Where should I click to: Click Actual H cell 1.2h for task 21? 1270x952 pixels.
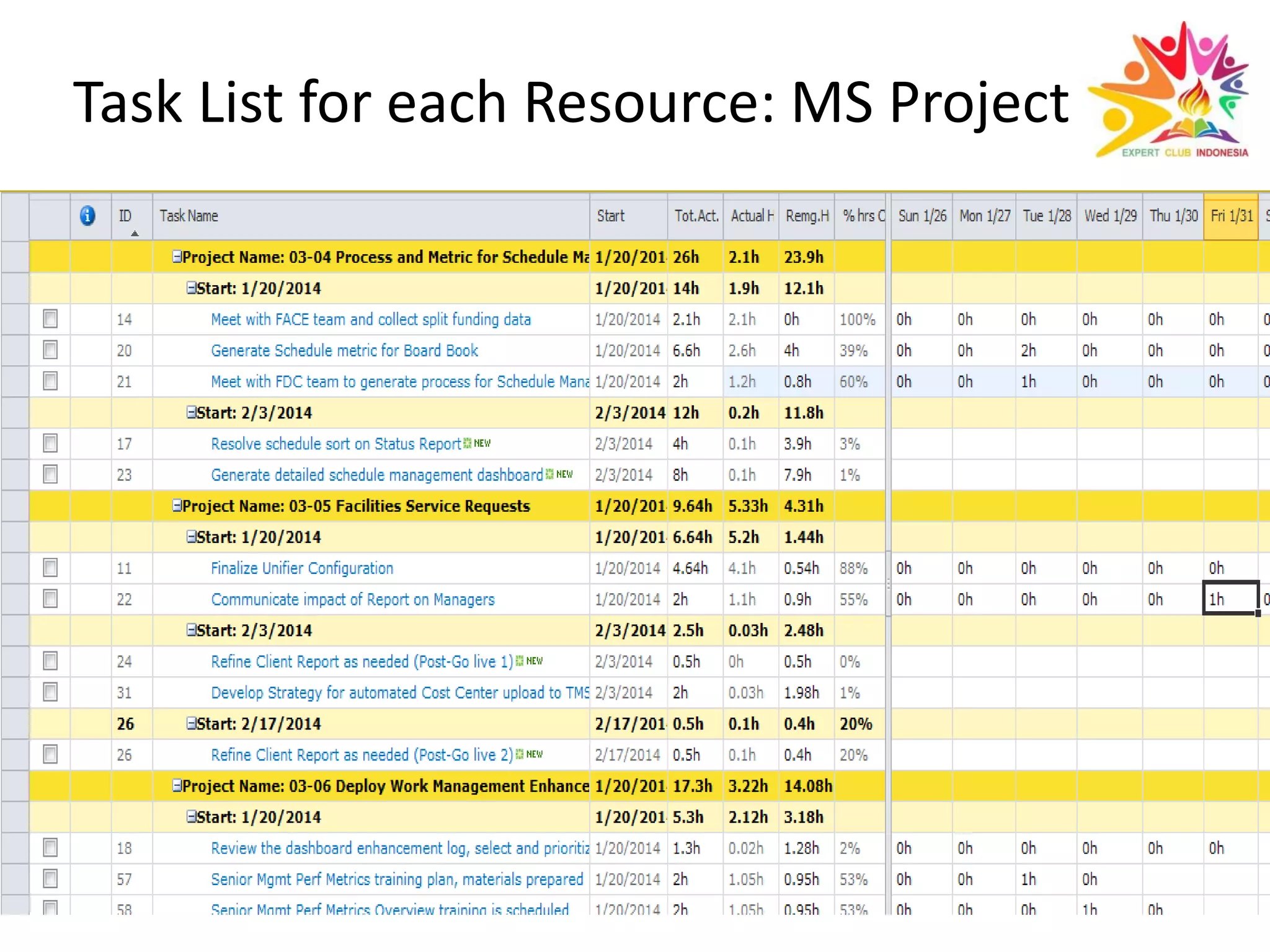[751, 381]
